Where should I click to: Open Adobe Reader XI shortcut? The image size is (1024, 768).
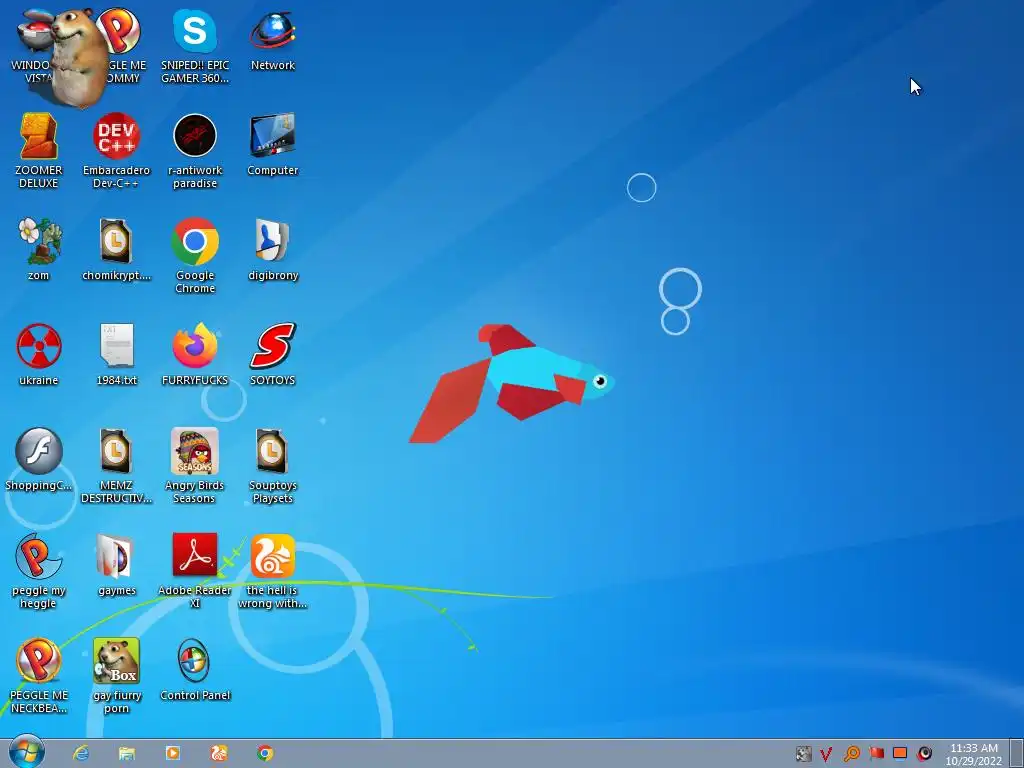pyautogui.click(x=195, y=571)
